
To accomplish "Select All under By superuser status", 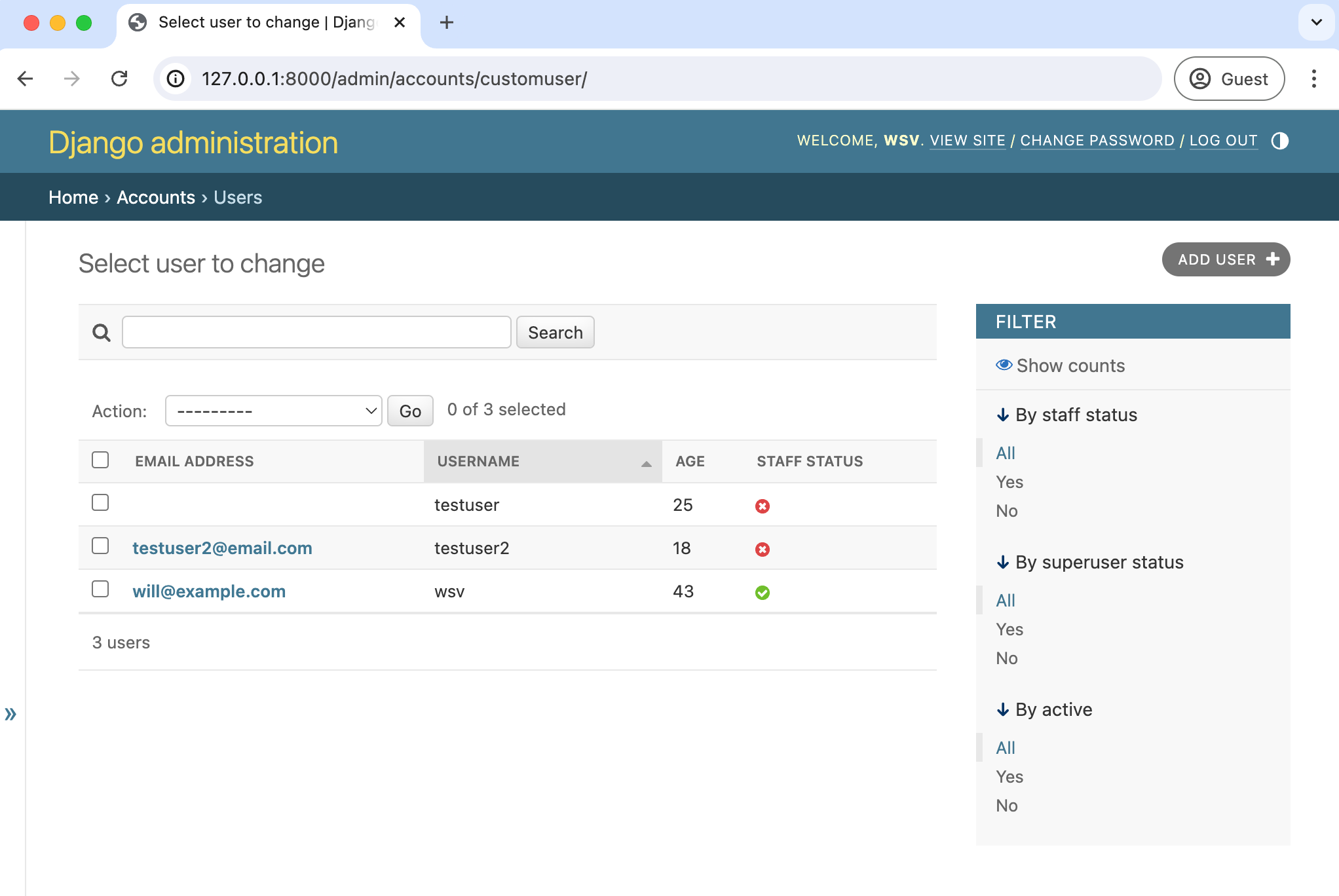I will 1006,600.
